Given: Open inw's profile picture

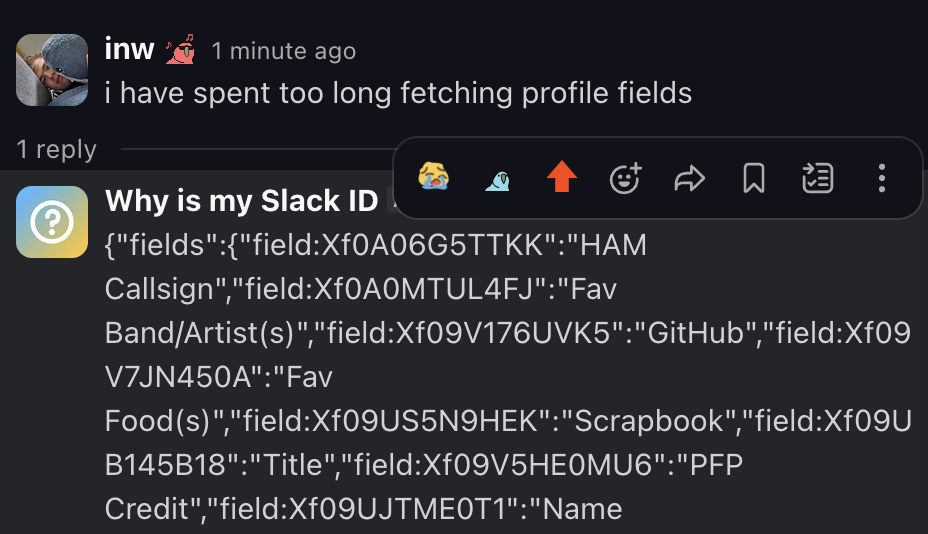Looking at the screenshot, I should [x=46, y=70].
